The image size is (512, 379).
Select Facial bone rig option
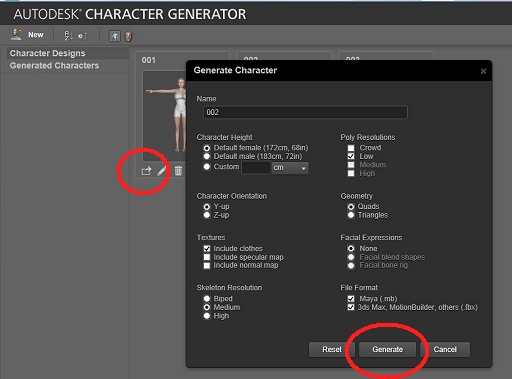pyautogui.click(x=351, y=266)
